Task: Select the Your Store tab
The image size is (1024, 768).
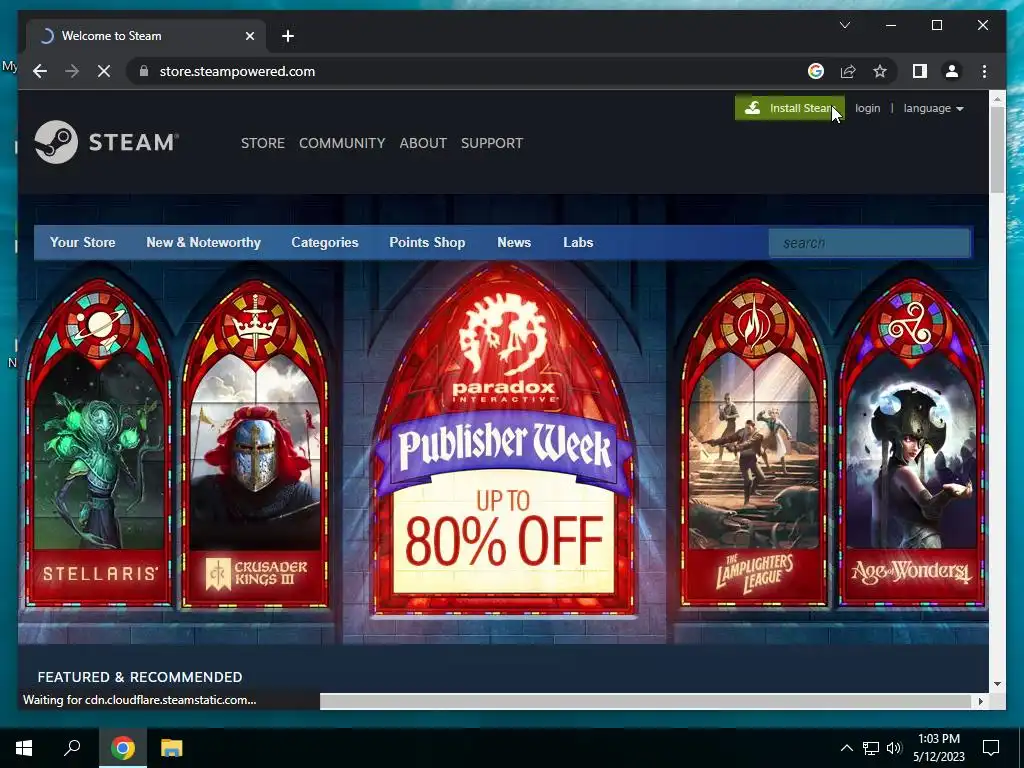Action: pyautogui.click(x=82, y=242)
